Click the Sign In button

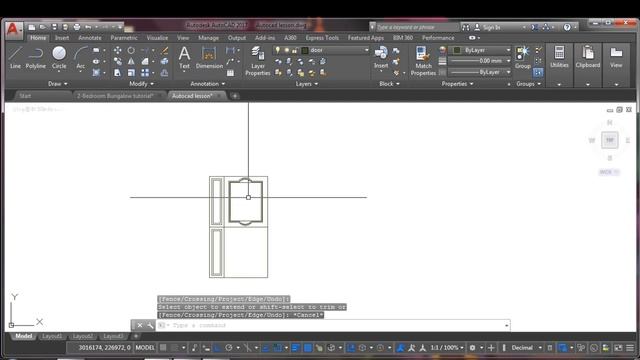coord(487,27)
